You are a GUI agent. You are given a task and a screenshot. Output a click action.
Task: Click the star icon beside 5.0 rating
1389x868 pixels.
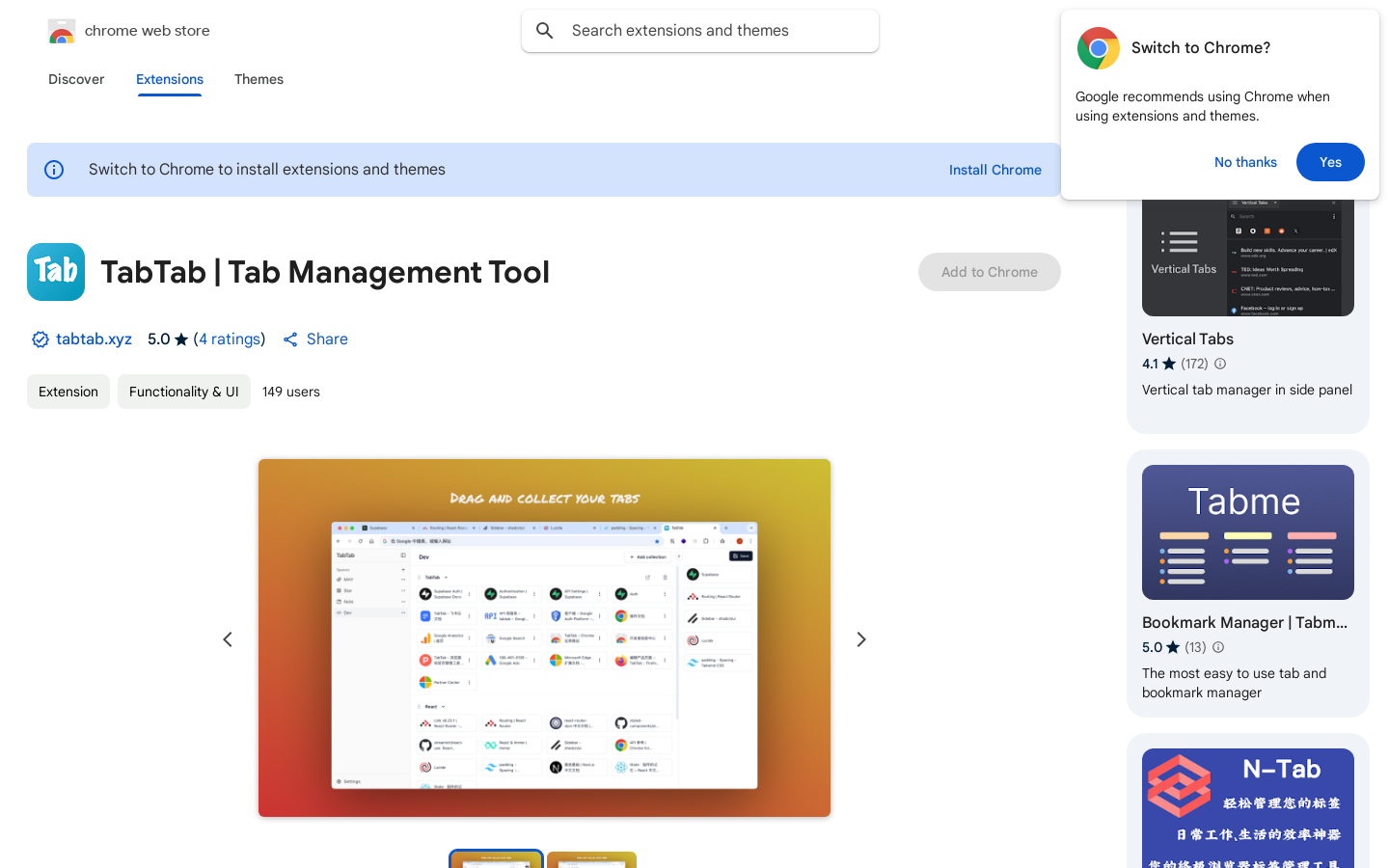click(181, 339)
